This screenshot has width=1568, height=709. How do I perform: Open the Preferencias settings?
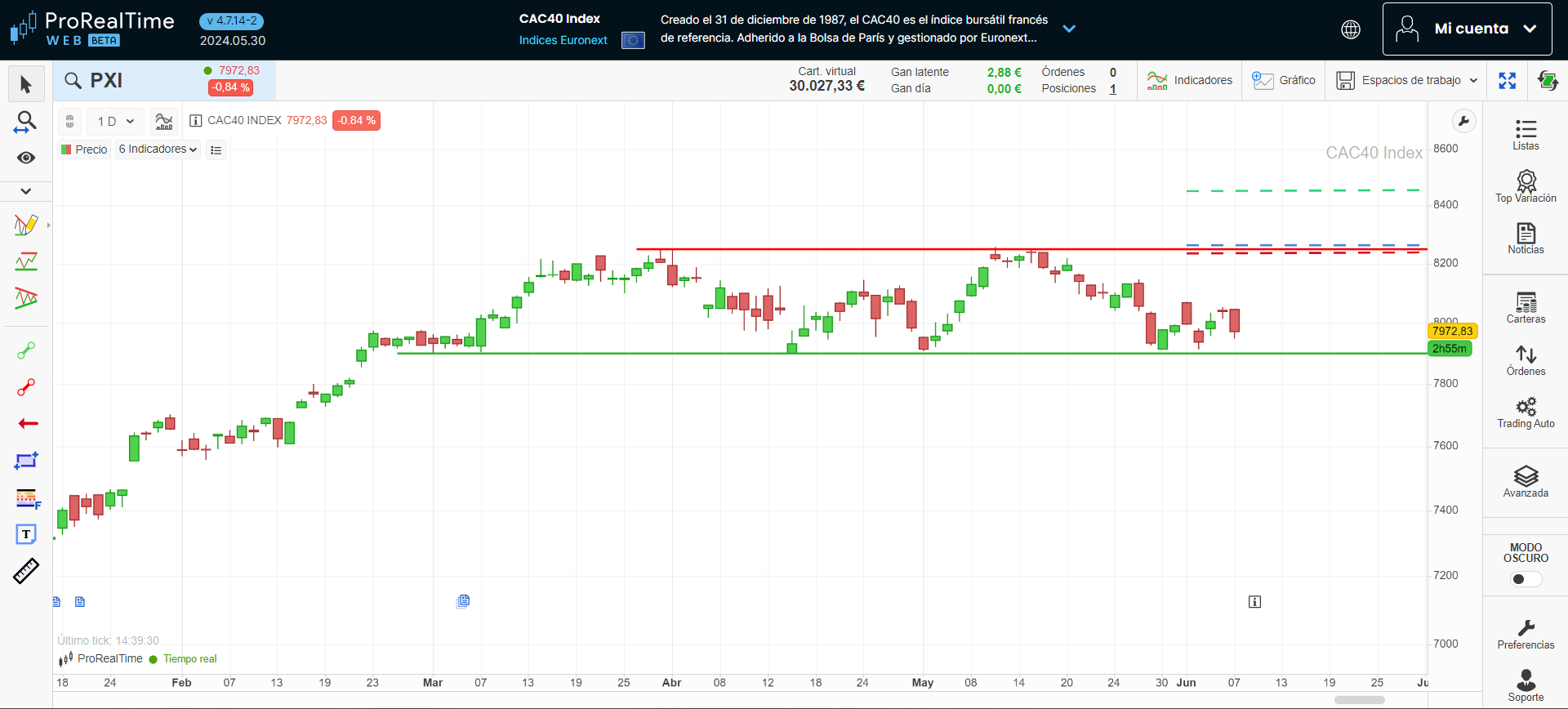1526,634
